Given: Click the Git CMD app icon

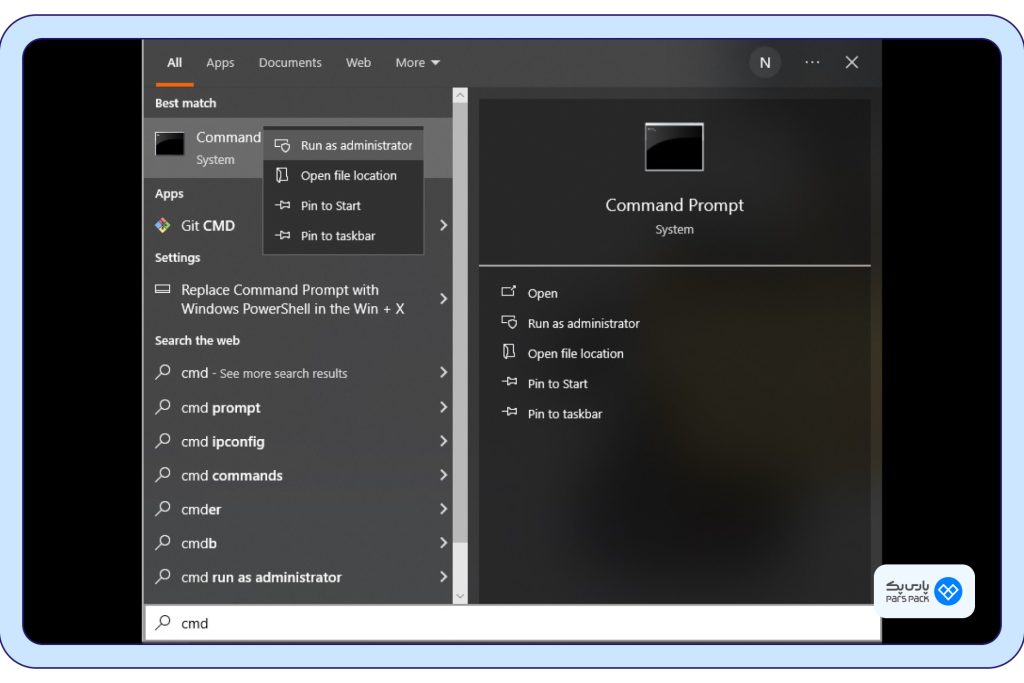Looking at the screenshot, I should coord(163,225).
